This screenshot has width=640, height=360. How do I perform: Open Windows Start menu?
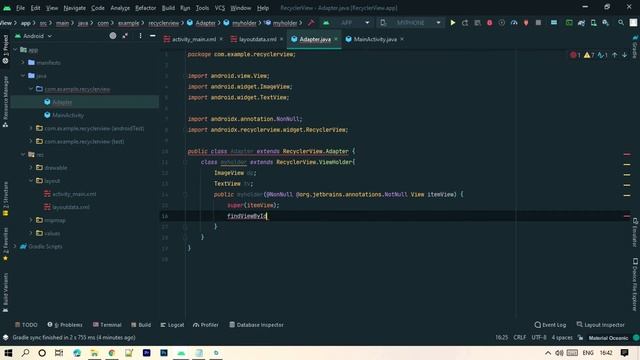click(x=8, y=353)
